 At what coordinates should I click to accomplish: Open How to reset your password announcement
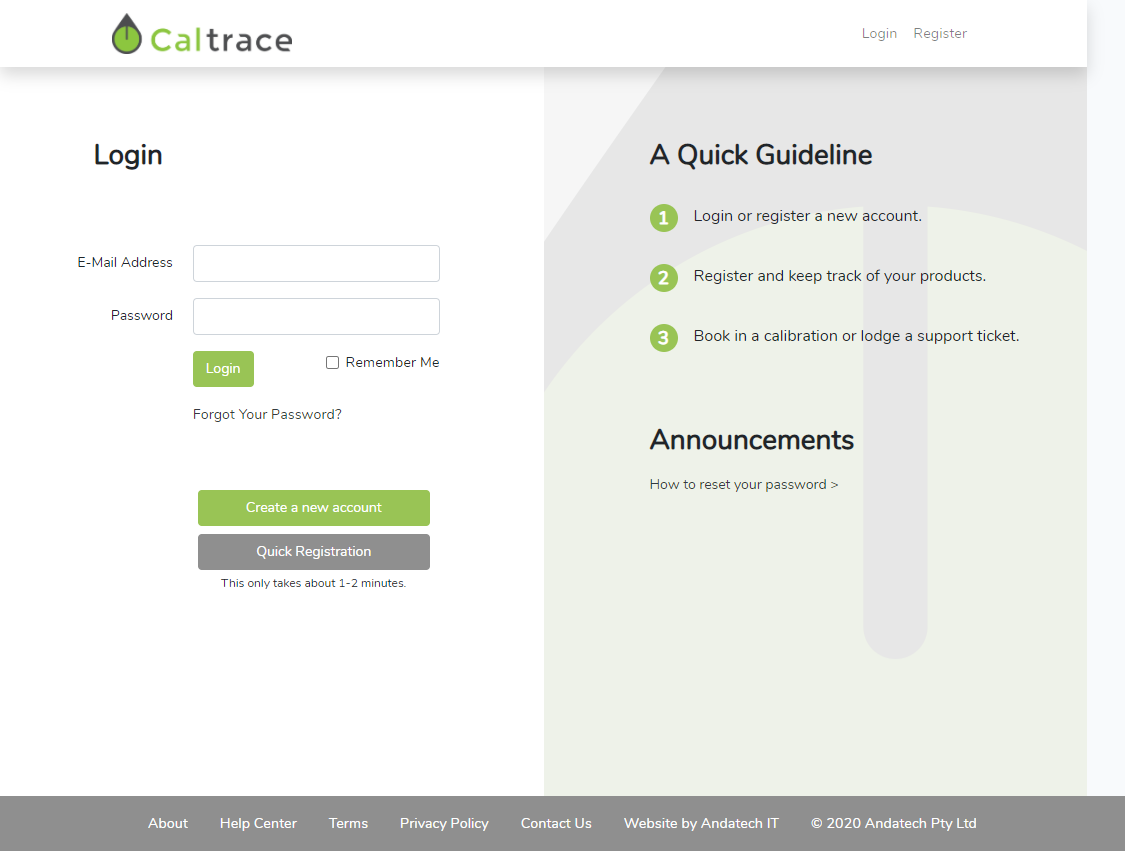point(744,484)
